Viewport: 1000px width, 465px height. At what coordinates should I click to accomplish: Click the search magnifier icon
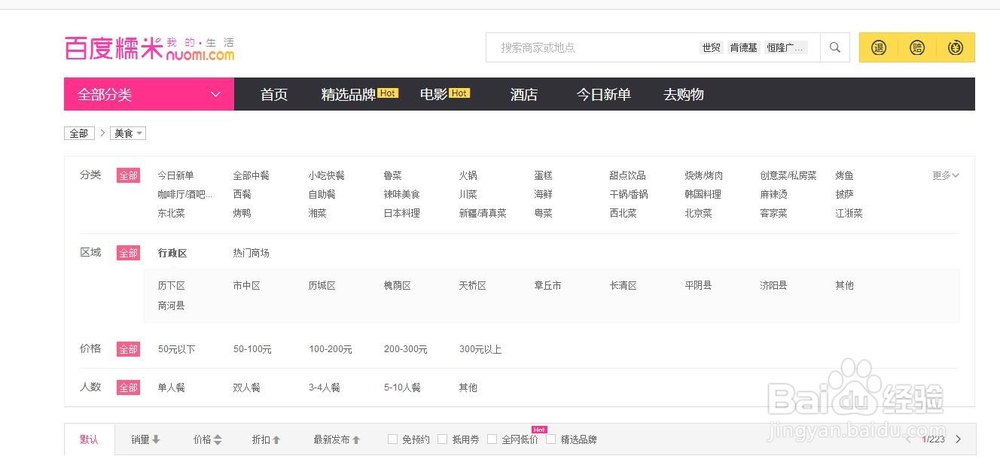pyautogui.click(x=834, y=47)
